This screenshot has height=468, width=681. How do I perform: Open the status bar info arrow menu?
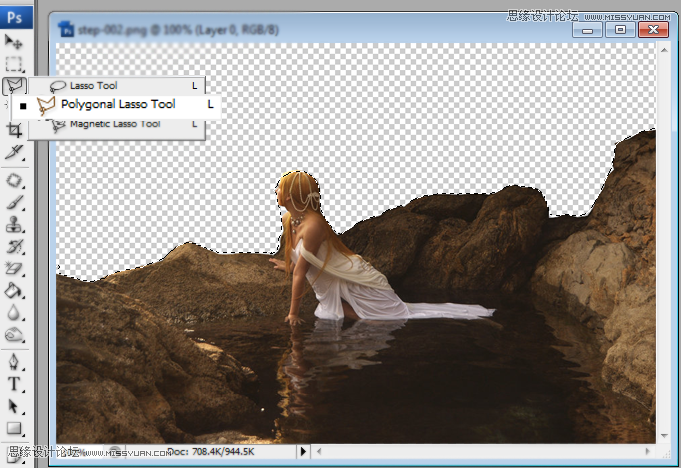[x=303, y=452]
